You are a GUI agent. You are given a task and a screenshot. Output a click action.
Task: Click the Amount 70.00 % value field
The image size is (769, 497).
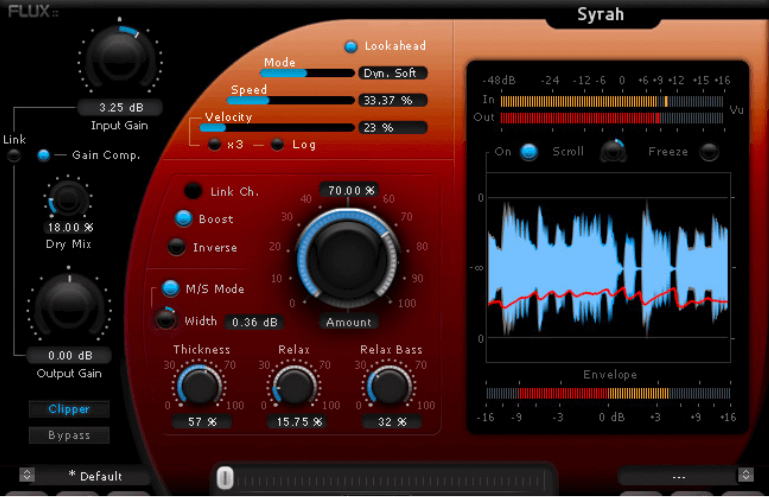tap(349, 190)
